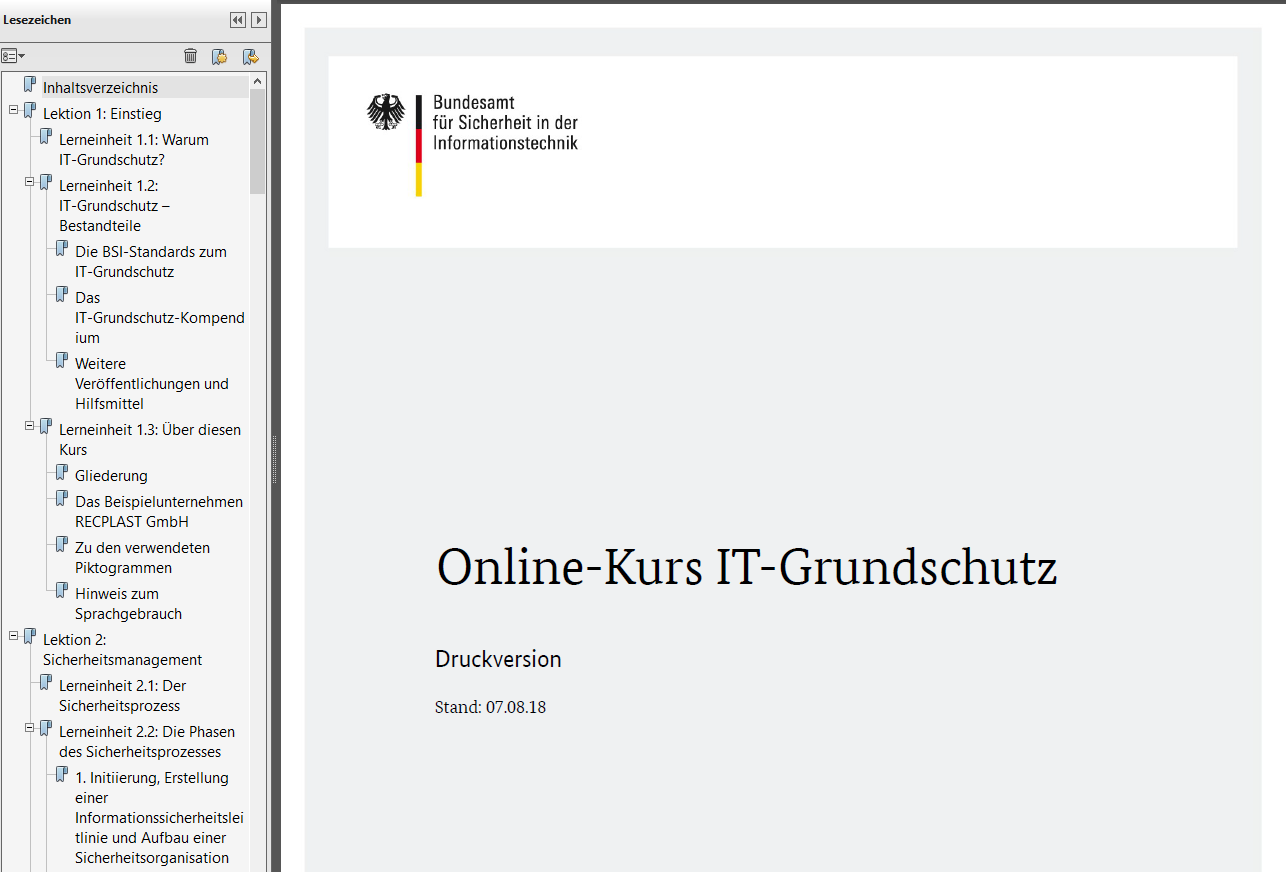The height and width of the screenshot is (872, 1286).
Task: Collapse Lerneinheit 2.2 Phasen des Sicherheitsprozesses node
Action: (x=30, y=728)
